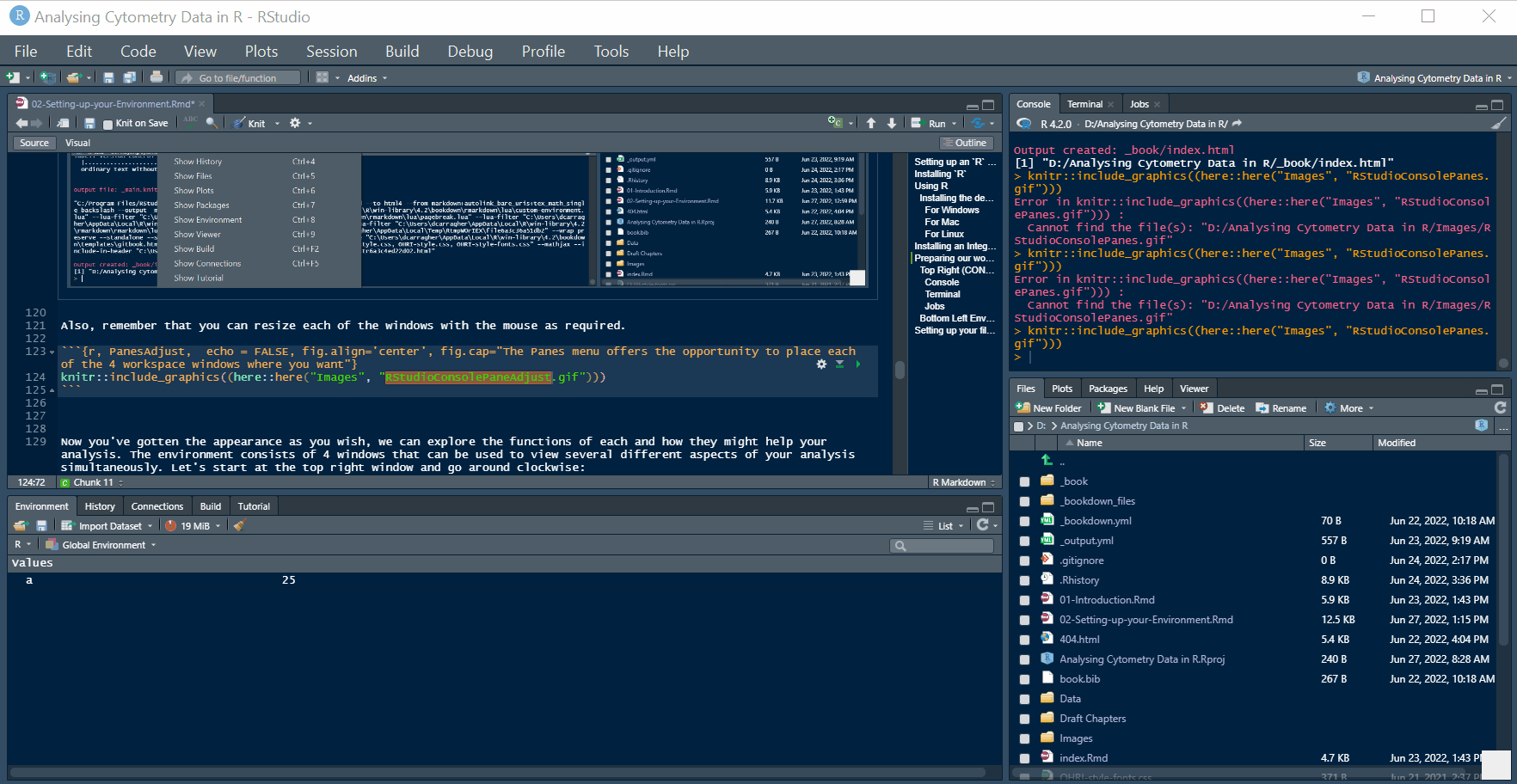Click the Open File folder icon in main toolbar

pos(74,77)
